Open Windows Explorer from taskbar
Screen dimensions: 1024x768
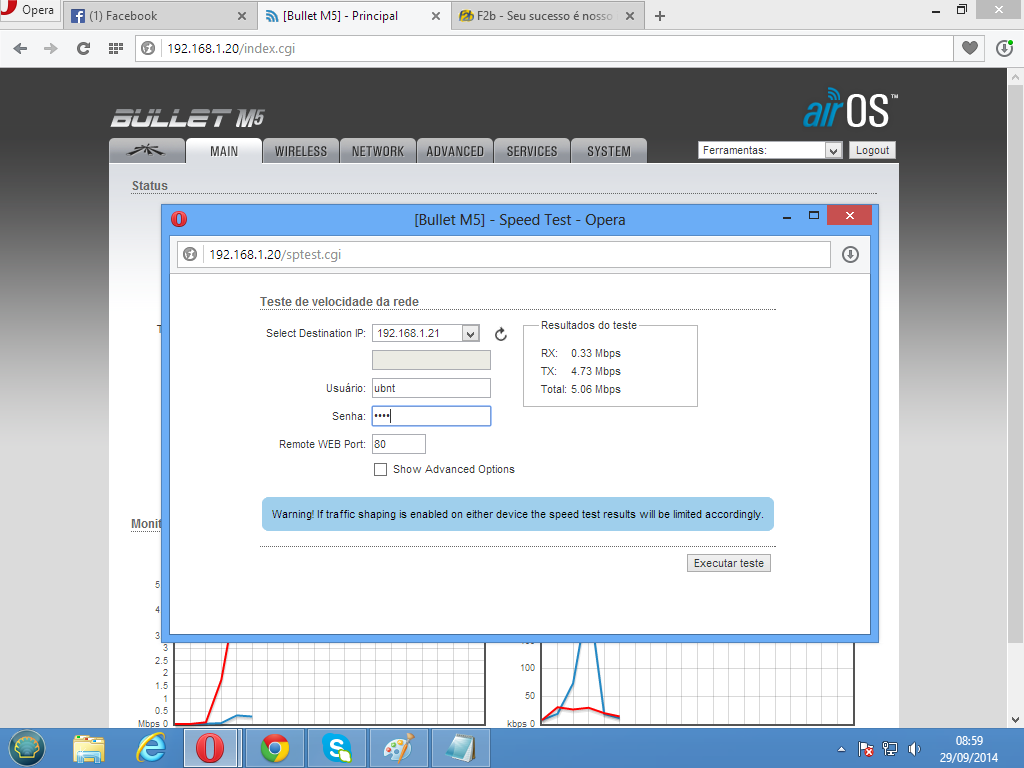click(89, 748)
